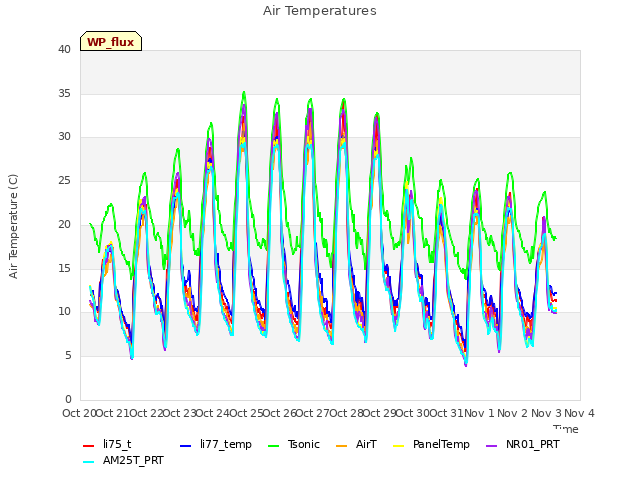Image resolution: width=640 pixels, height=480 pixels.
Task: Click the 0 y-axis tick label
Action: [68, 399]
